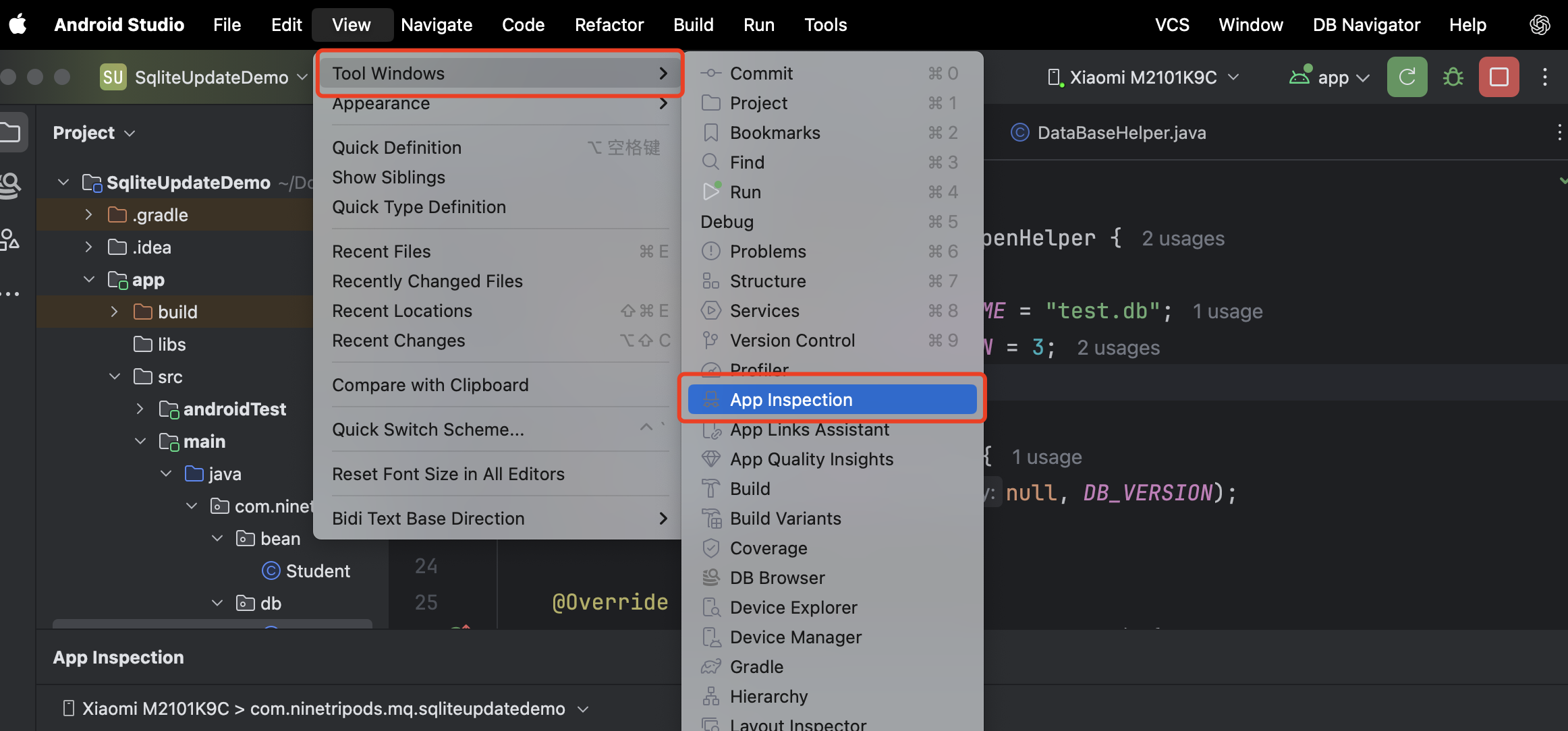The width and height of the screenshot is (1568, 731).
Task: Expand the SqliteUpdateDemo project switcher dropdown
Action: (303, 77)
